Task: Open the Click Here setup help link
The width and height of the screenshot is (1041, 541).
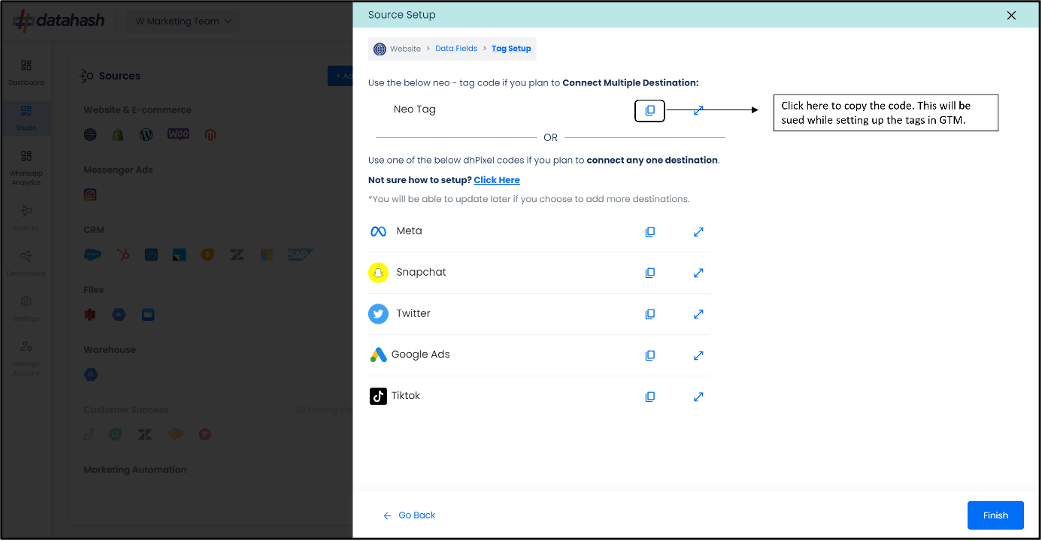Action: [x=497, y=180]
